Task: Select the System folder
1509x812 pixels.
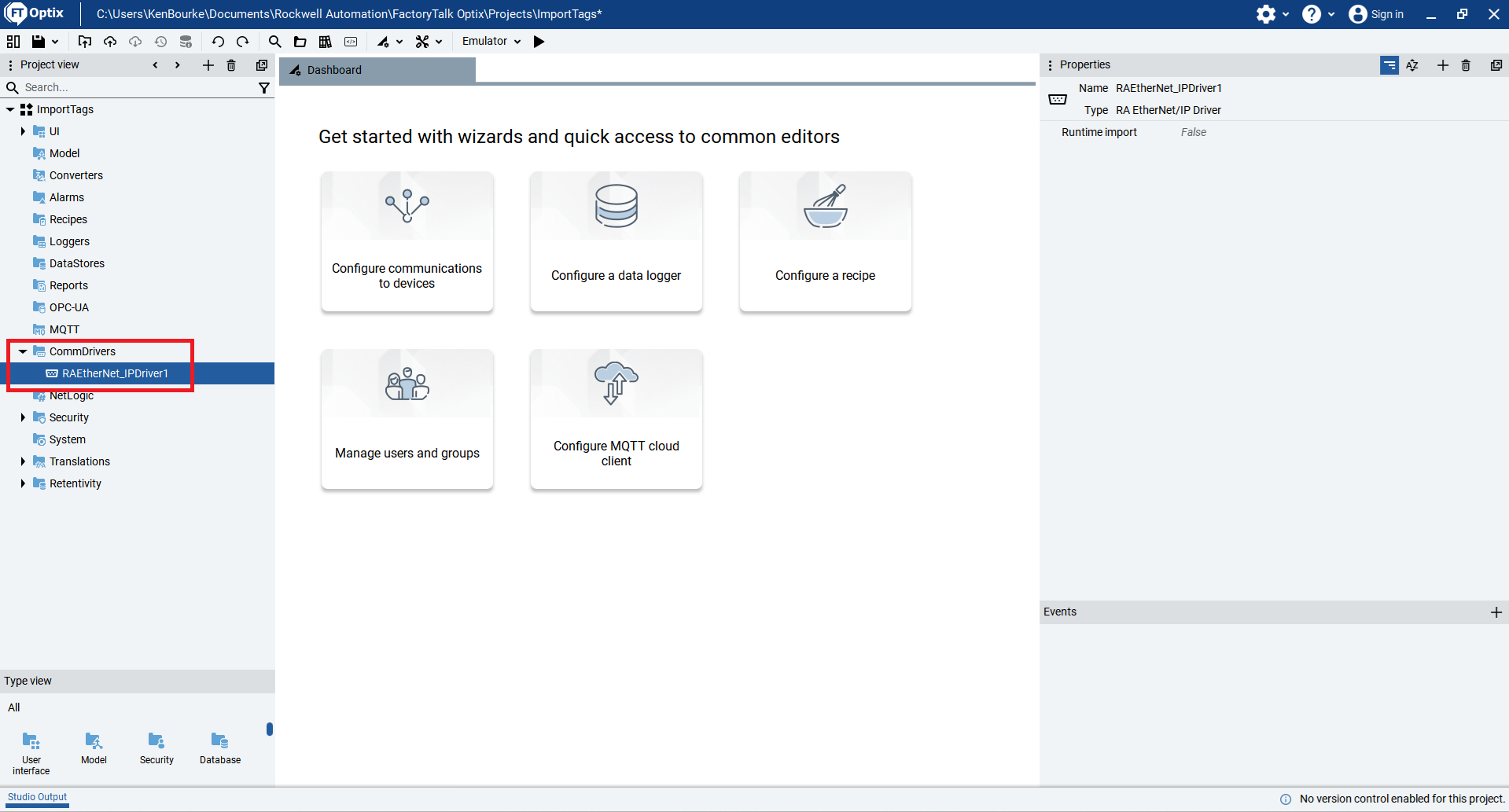Action: (67, 439)
